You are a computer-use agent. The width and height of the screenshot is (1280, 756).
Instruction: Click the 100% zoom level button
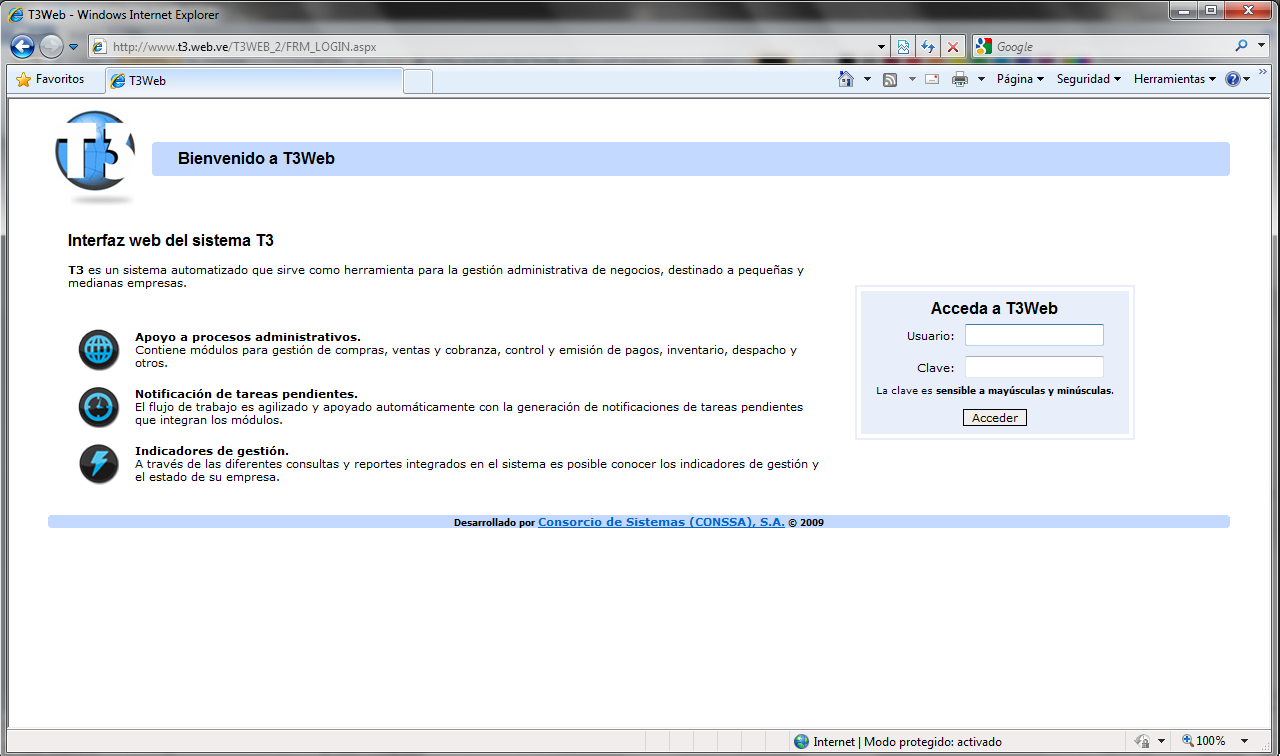pyautogui.click(x=1203, y=741)
